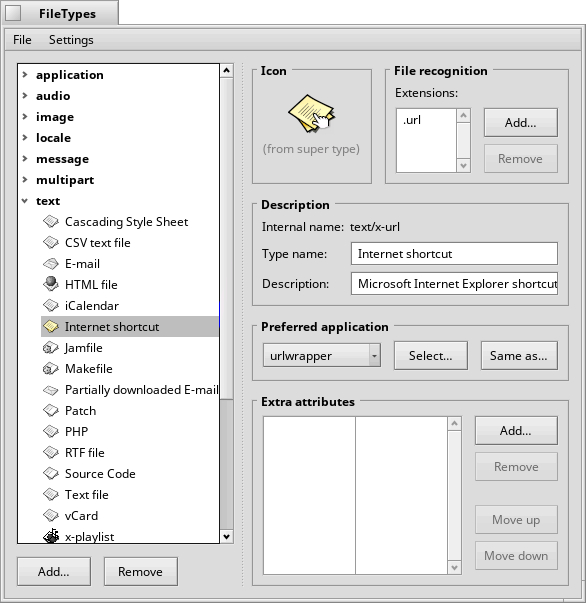586x603 pixels.
Task: Click the file type list scrollbar down arrow
Action: [226, 536]
